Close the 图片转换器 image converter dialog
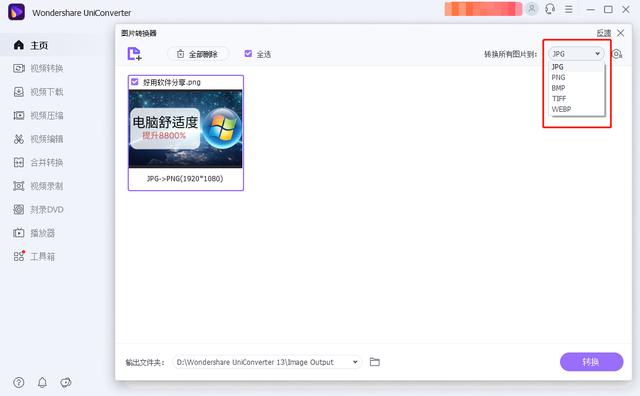 coord(620,33)
